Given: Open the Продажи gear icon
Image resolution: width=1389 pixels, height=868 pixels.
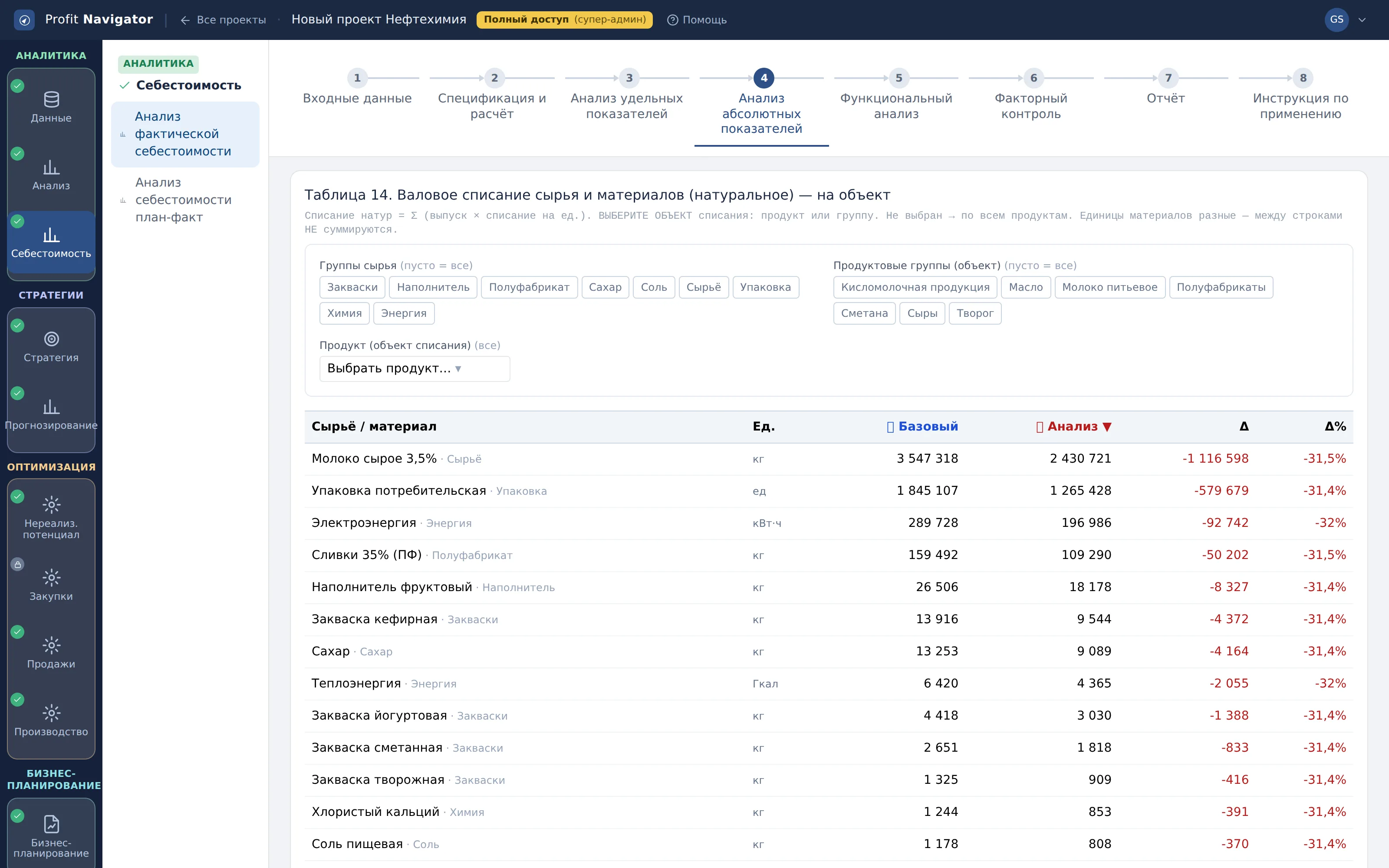Looking at the screenshot, I should 51,645.
